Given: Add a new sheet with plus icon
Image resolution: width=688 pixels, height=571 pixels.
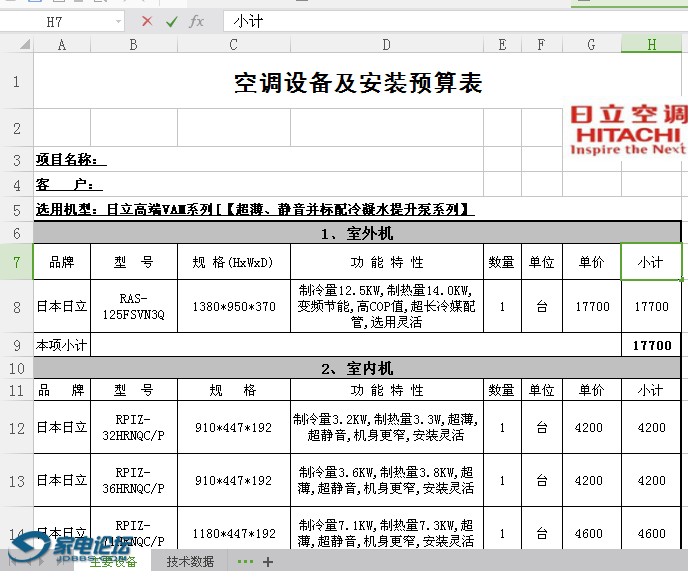Looking at the screenshot, I should [x=268, y=562].
